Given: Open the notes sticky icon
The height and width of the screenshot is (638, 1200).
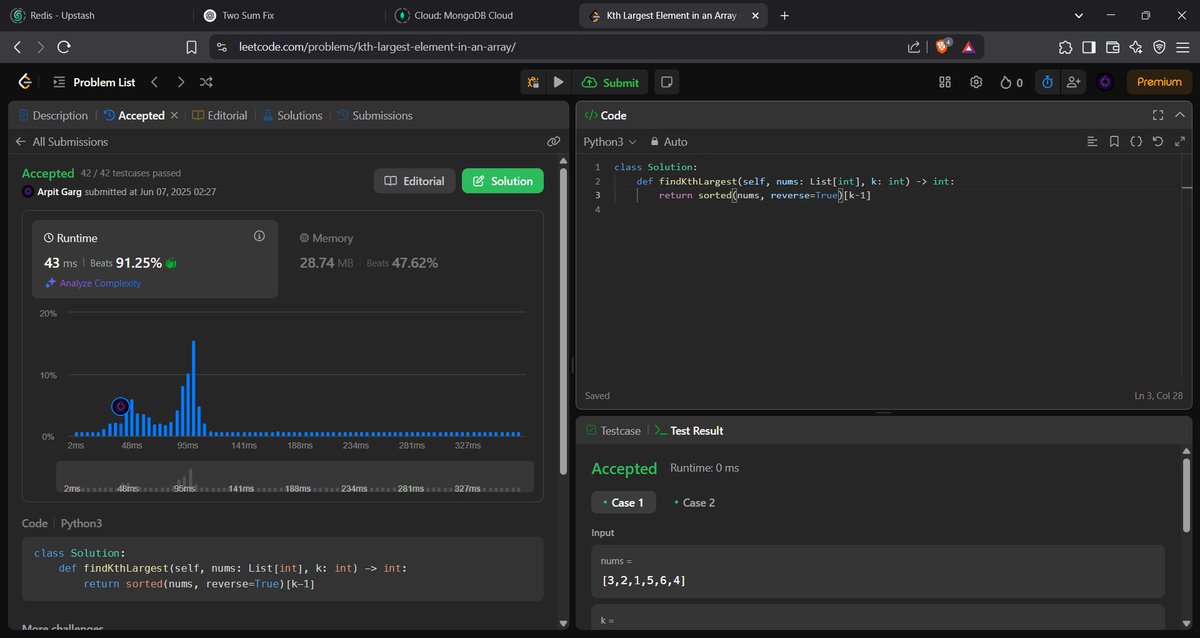Looking at the screenshot, I should click(667, 82).
